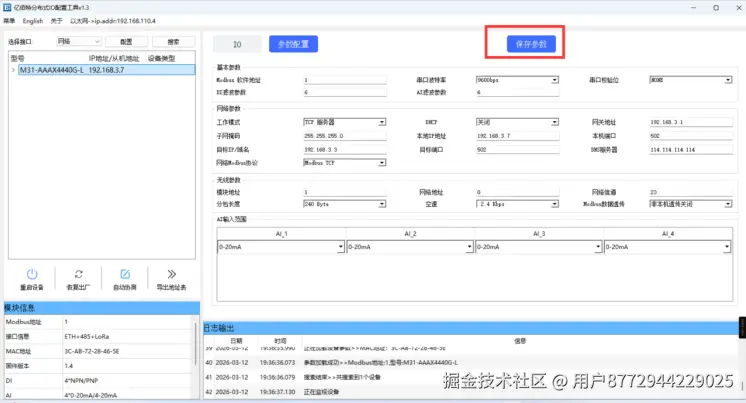746x403 pixels.
Task: Open the AI_3 input range dropdown
Action: (x=539, y=247)
